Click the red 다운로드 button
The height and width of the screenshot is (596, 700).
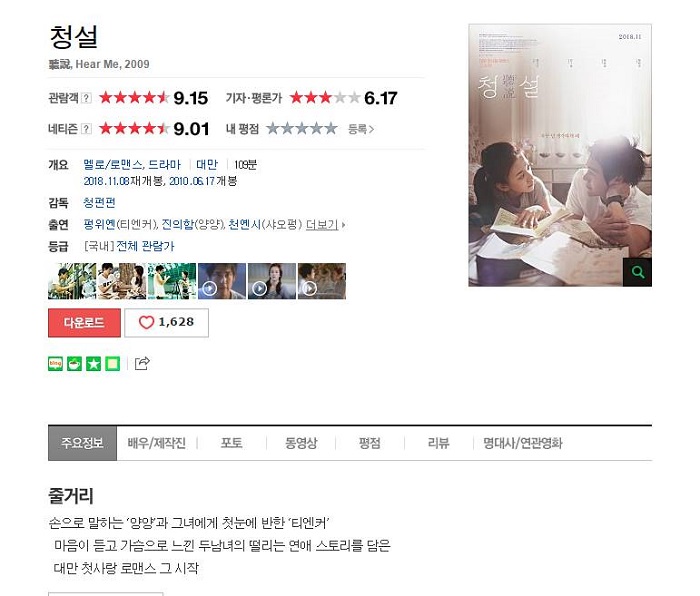click(84, 322)
